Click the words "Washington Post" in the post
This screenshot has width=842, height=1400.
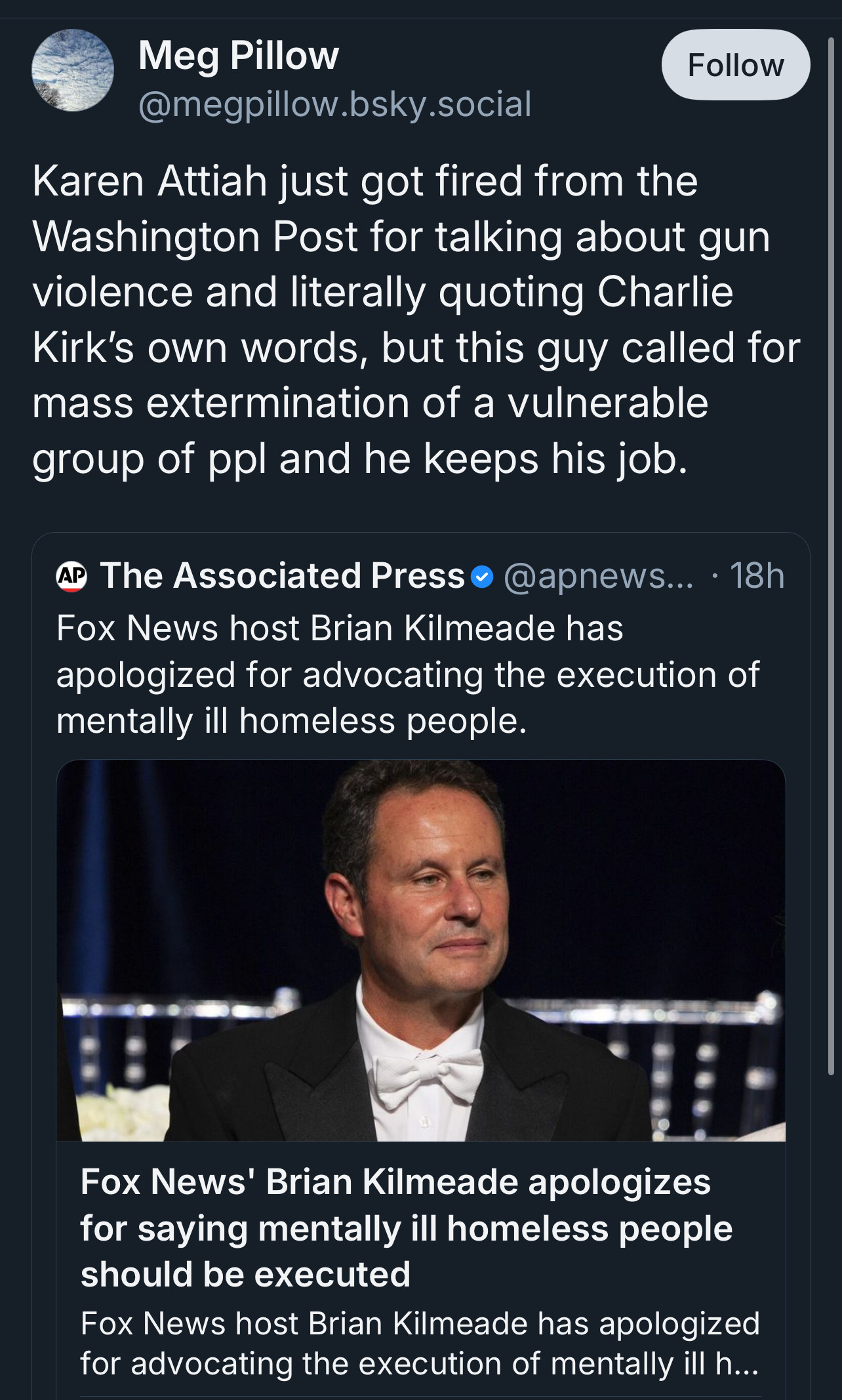(195, 236)
